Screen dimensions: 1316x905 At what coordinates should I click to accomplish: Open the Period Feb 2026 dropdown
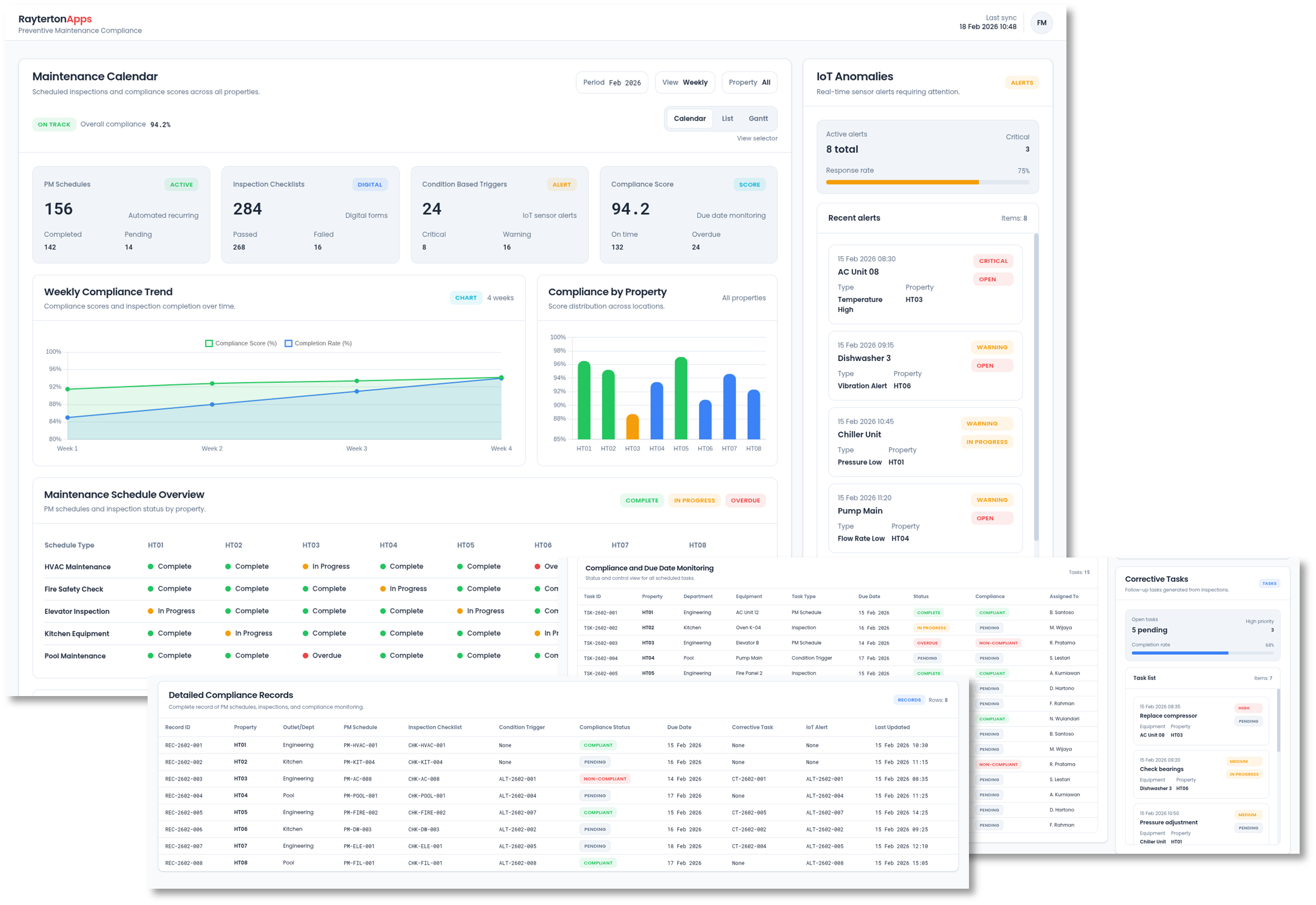coord(611,82)
